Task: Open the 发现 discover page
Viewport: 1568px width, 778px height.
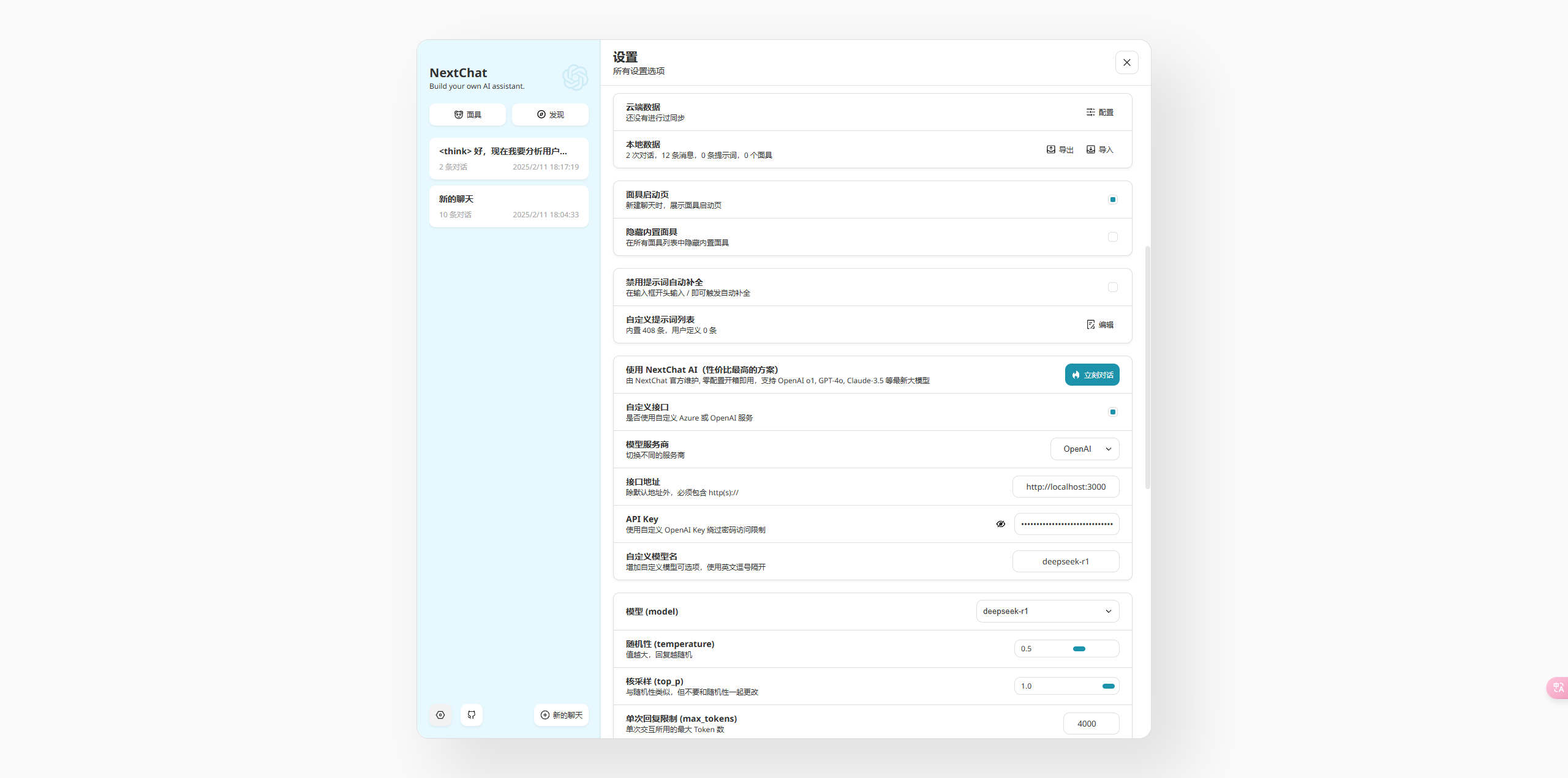Action: (x=550, y=114)
